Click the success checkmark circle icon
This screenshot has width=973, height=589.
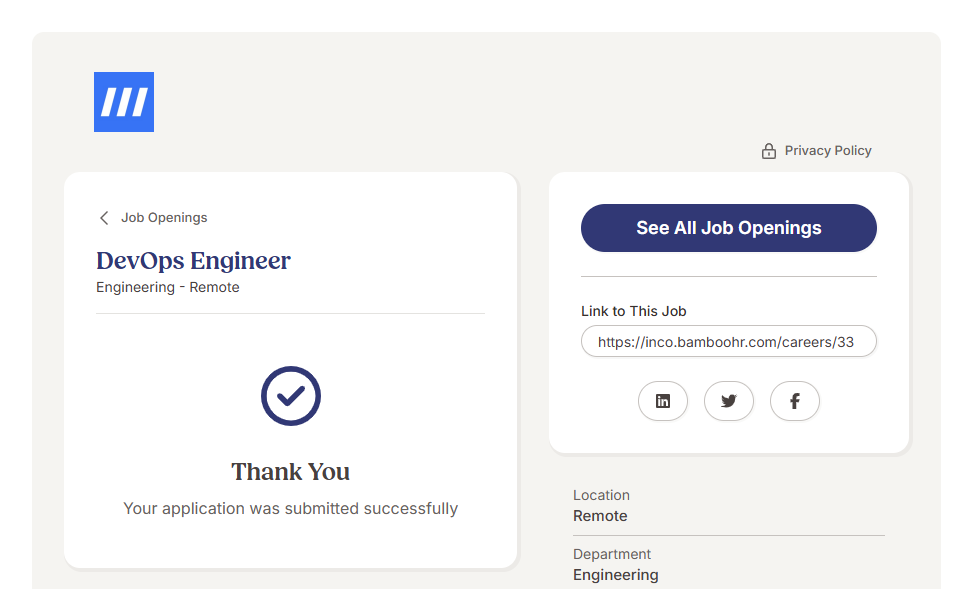point(291,396)
